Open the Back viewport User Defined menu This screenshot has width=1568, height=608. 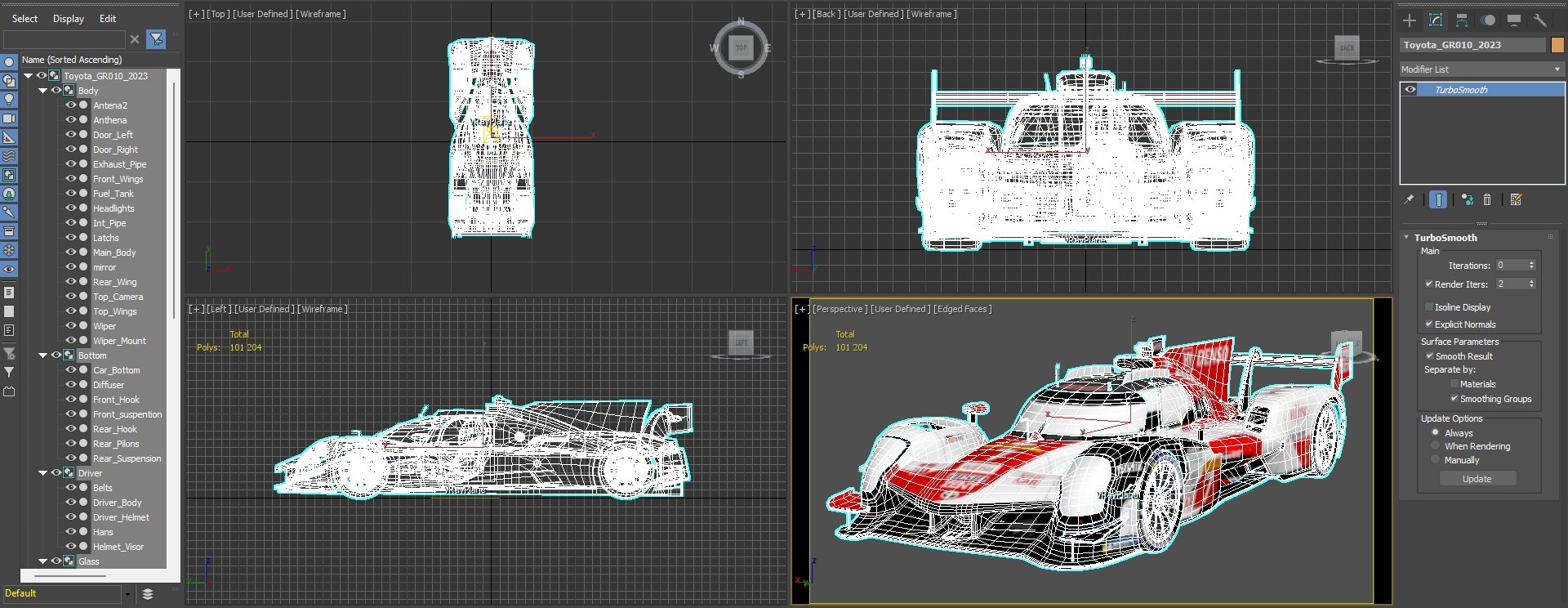coord(874,14)
